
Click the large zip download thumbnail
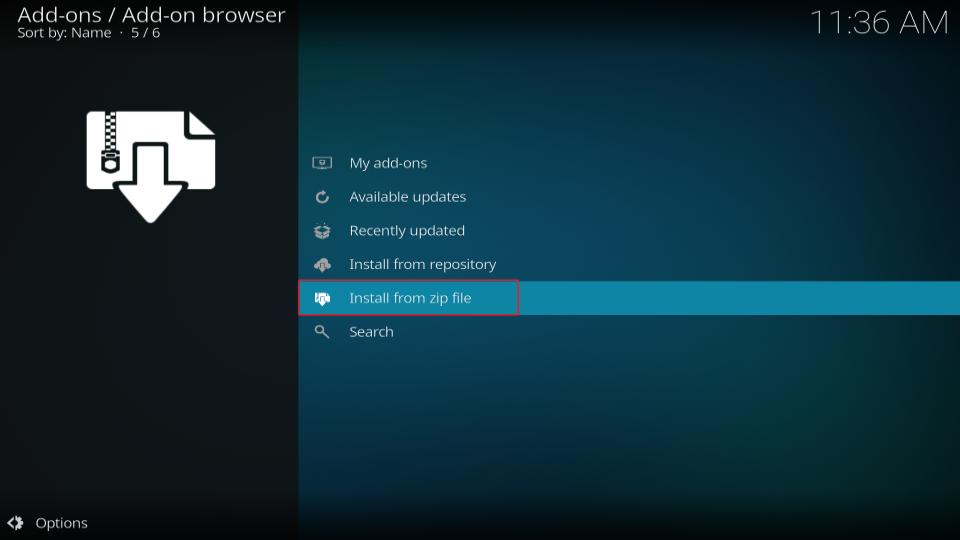click(151, 167)
